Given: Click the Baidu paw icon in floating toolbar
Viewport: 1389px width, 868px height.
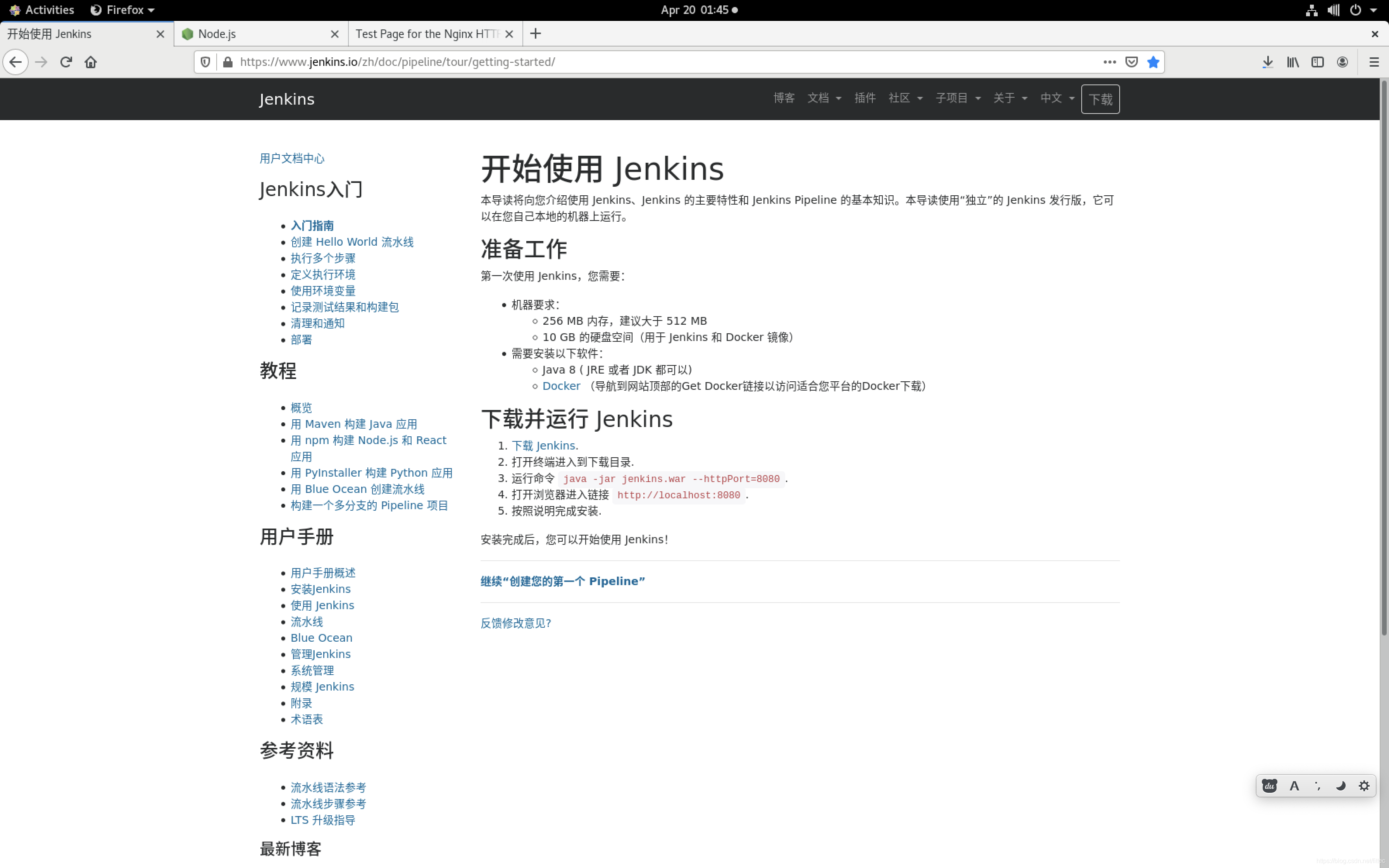Looking at the screenshot, I should tap(1270, 786).
